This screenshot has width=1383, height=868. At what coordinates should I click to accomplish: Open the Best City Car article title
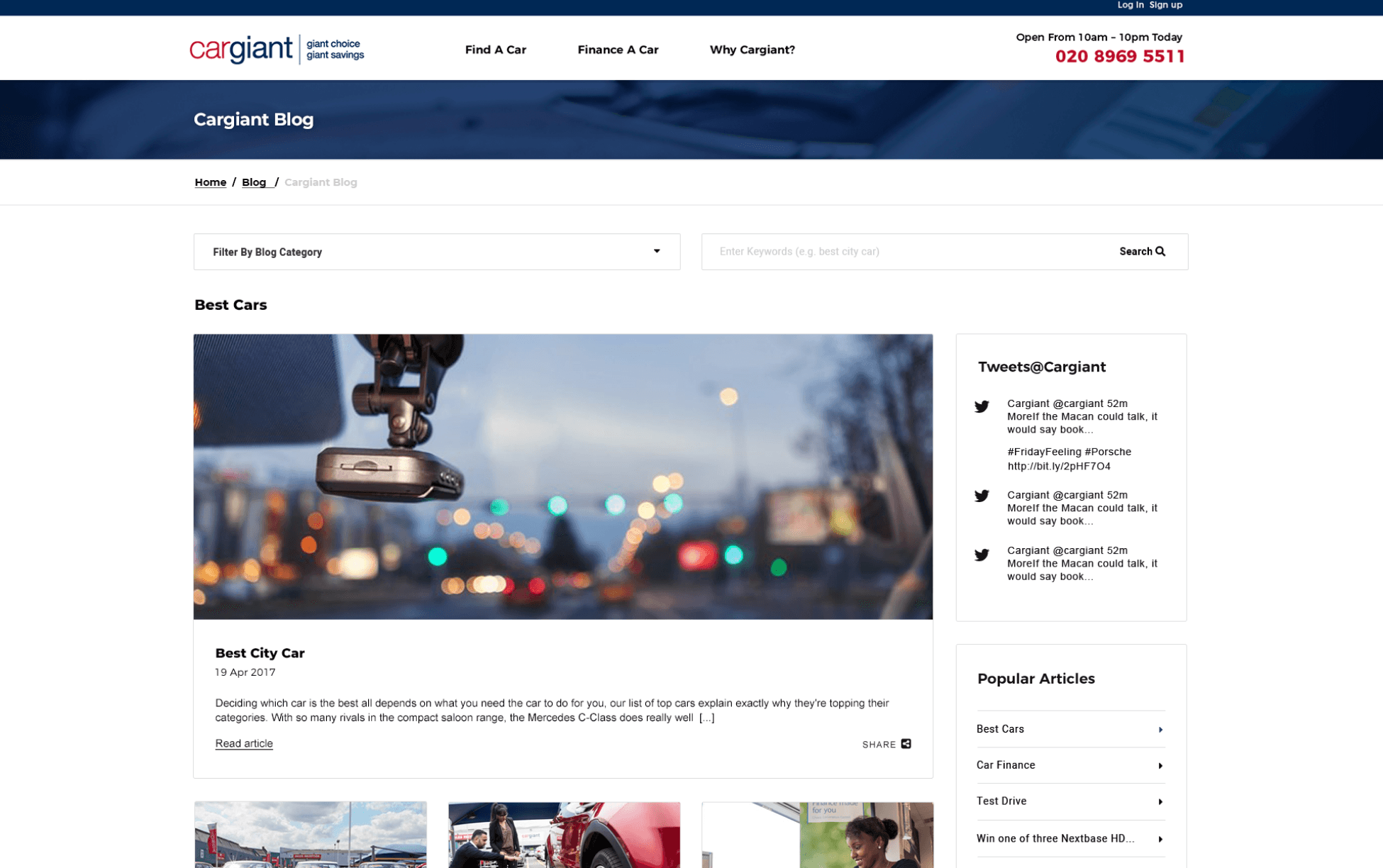[260, 653]
